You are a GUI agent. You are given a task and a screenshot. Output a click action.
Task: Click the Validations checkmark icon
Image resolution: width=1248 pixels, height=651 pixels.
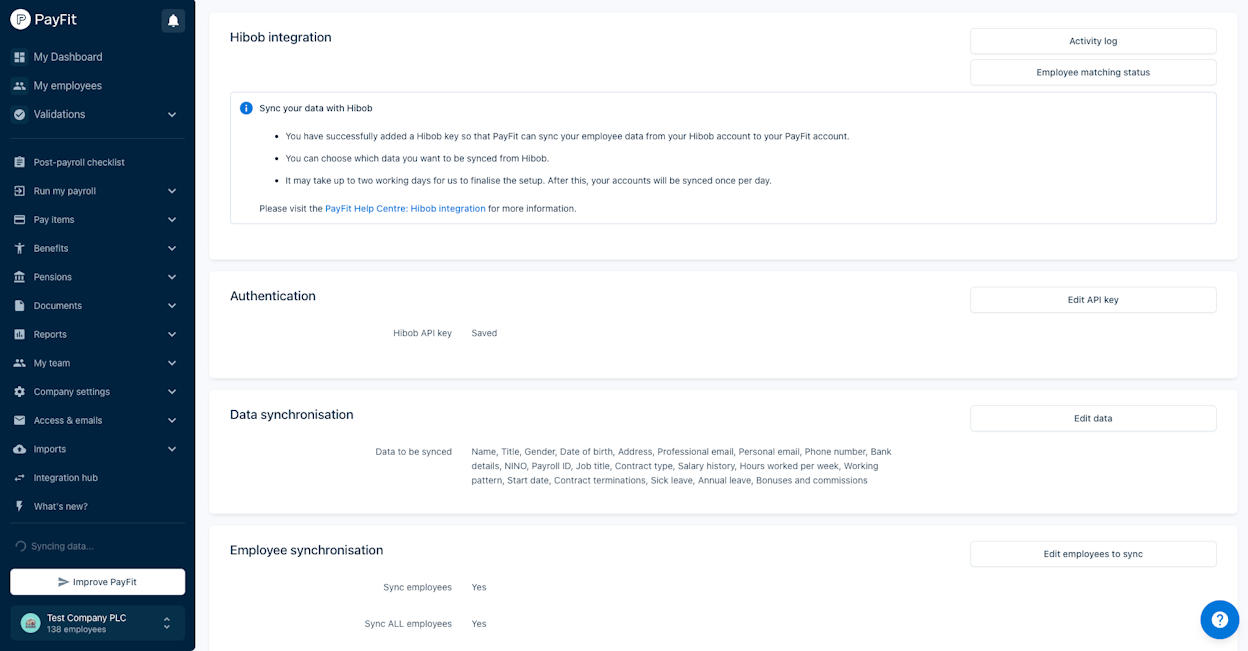pos(19,114)
